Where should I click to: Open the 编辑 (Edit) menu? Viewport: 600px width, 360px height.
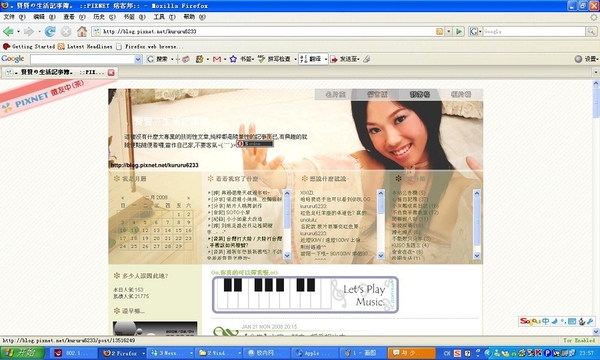click(x=44, y=17)
